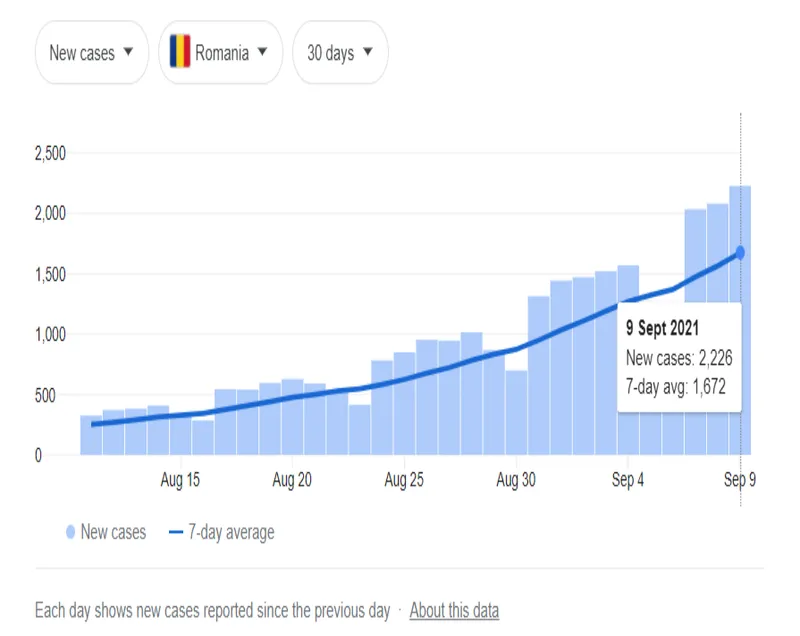Click the Romania flag icon
800x636 pixels.
(180, 53)
